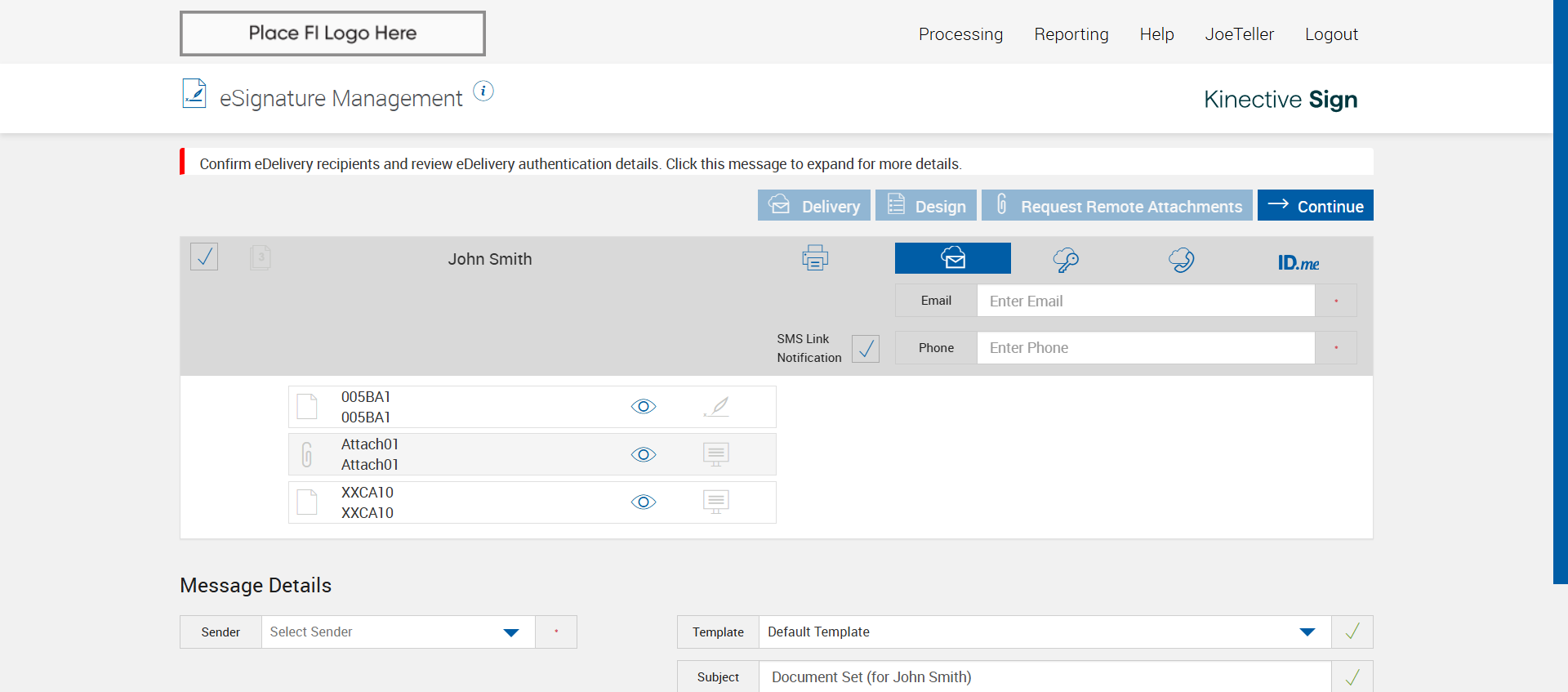
Task: Open the Help menu
Action: (1156, 34)
